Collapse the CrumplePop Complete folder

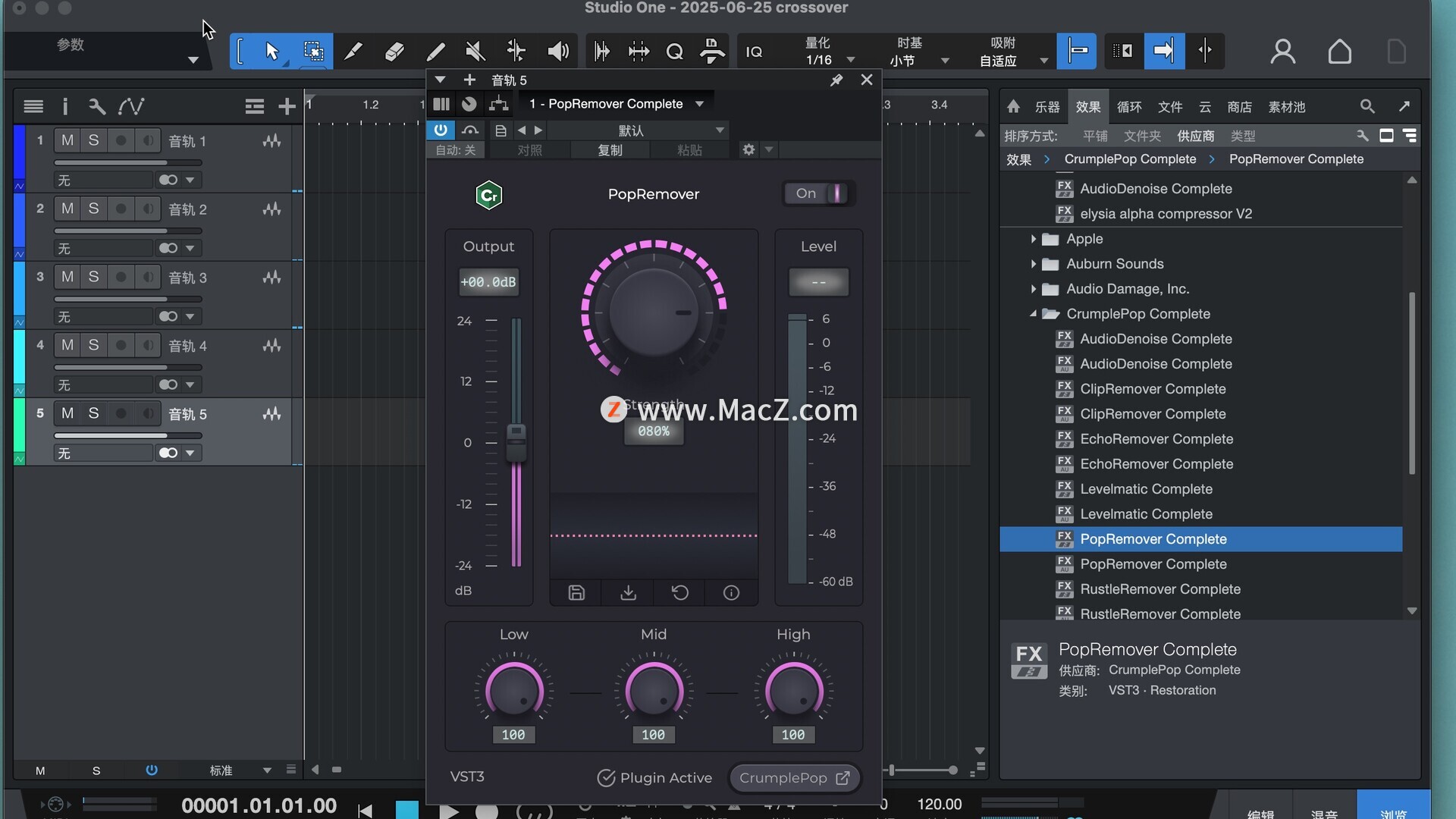[x=1033, y=314]
